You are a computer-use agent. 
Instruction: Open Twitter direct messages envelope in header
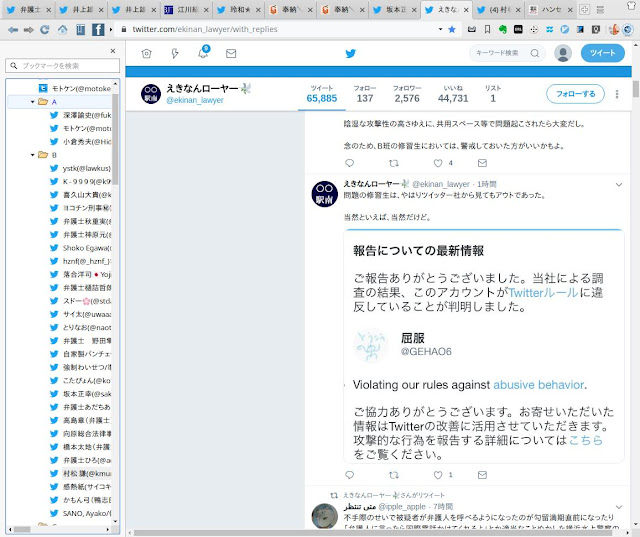[231, 53]
